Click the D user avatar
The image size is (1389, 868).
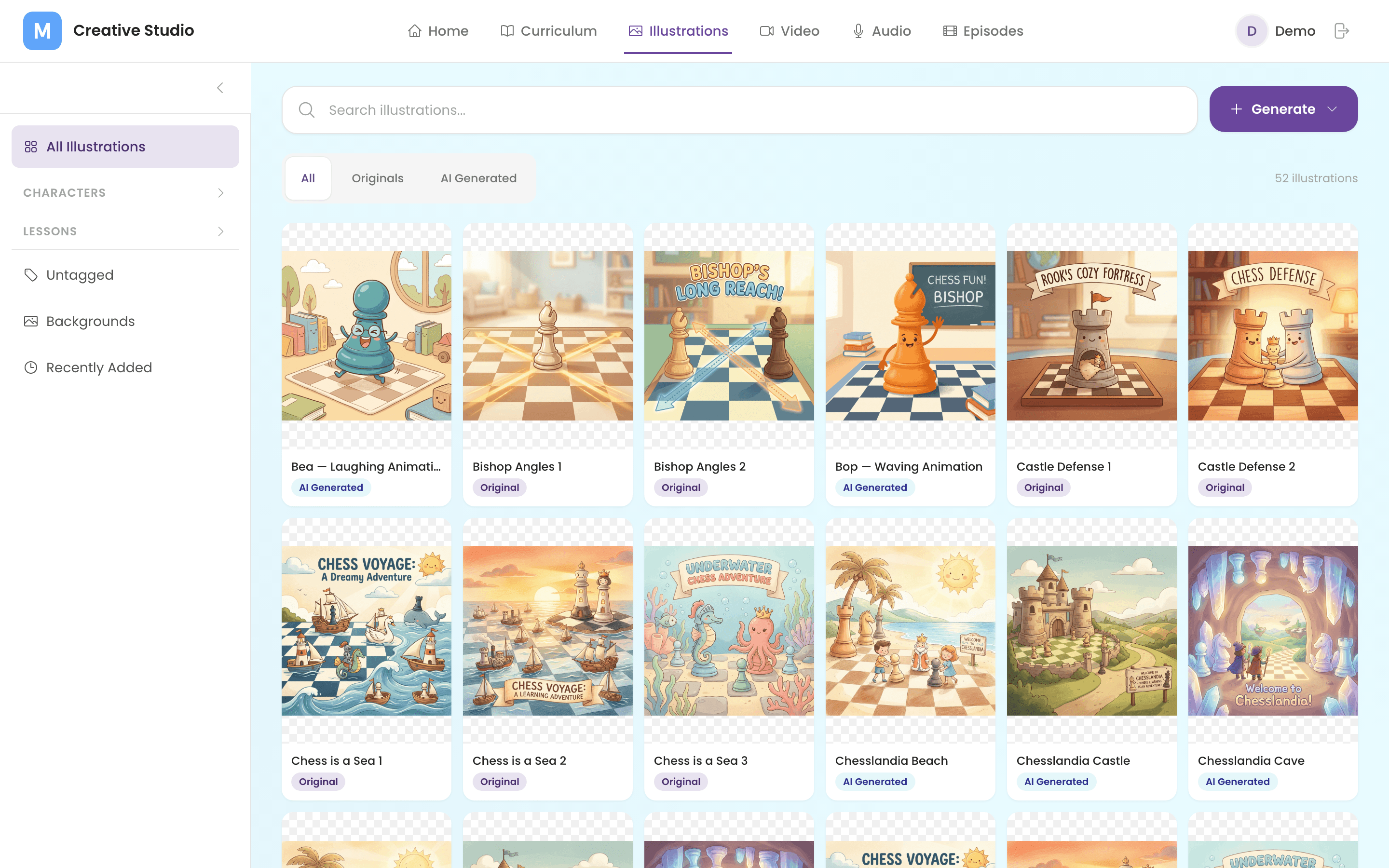1252,31
